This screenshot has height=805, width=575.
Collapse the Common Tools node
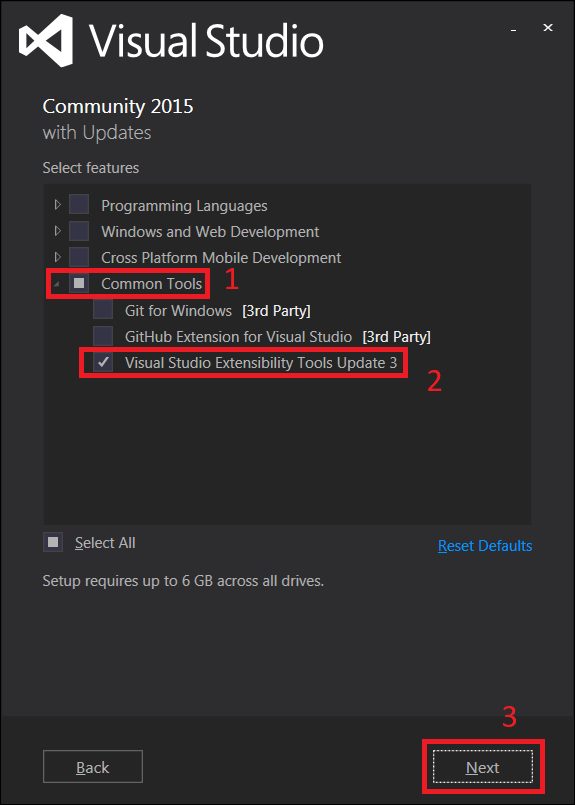57,284
